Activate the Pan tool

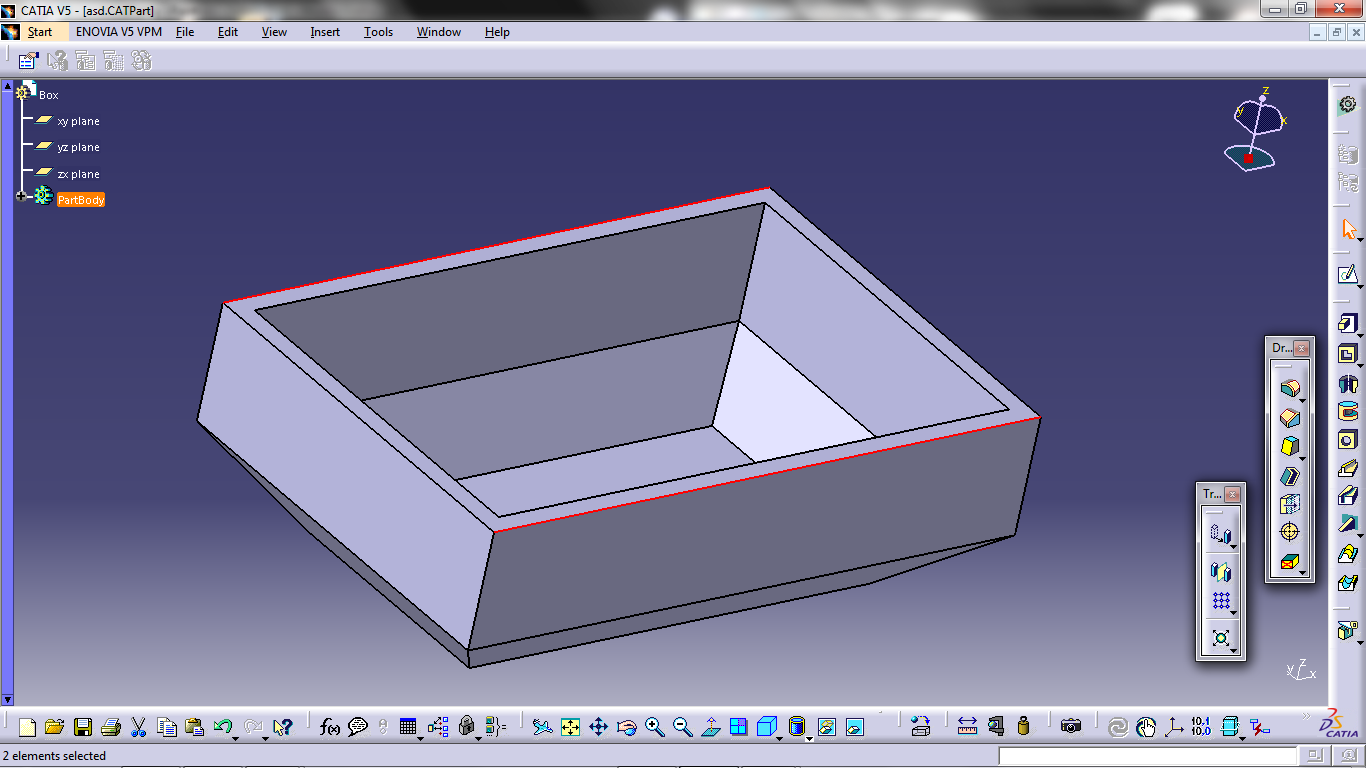(598, 727)
